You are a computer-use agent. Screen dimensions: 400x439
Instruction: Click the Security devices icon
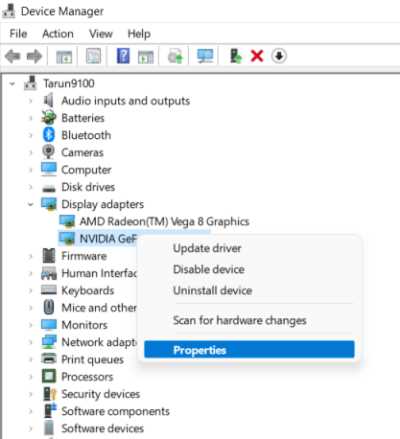click(49, 394)
